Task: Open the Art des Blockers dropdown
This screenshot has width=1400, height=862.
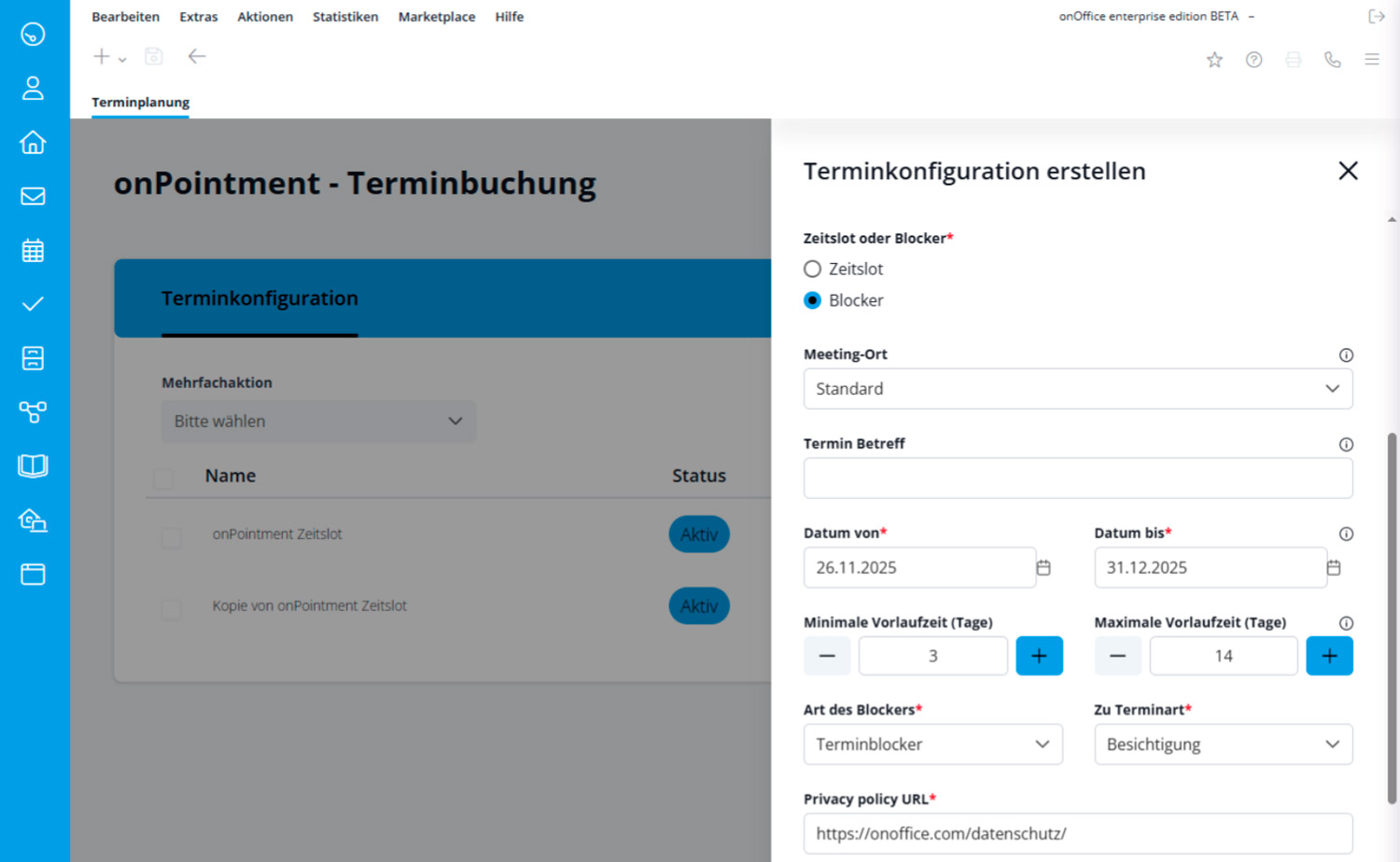Action: click(932, 744)
